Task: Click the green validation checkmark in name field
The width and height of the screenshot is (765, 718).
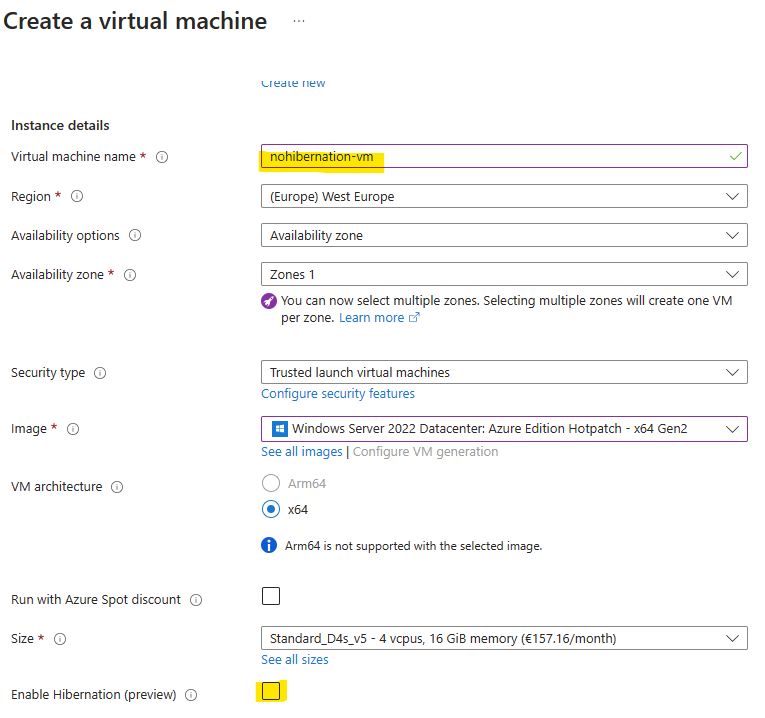Action: tap(736, 156)
